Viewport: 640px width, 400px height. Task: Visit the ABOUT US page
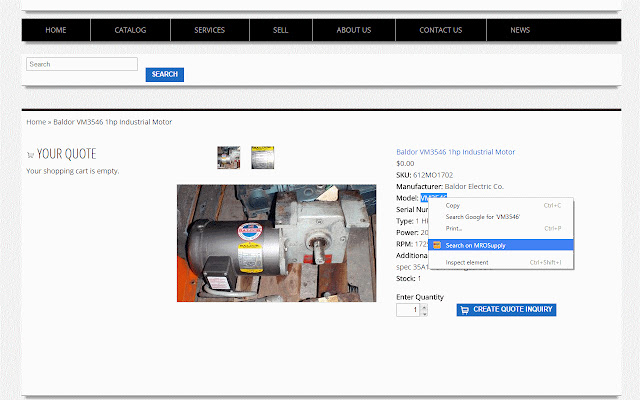[x=354, y=30]
